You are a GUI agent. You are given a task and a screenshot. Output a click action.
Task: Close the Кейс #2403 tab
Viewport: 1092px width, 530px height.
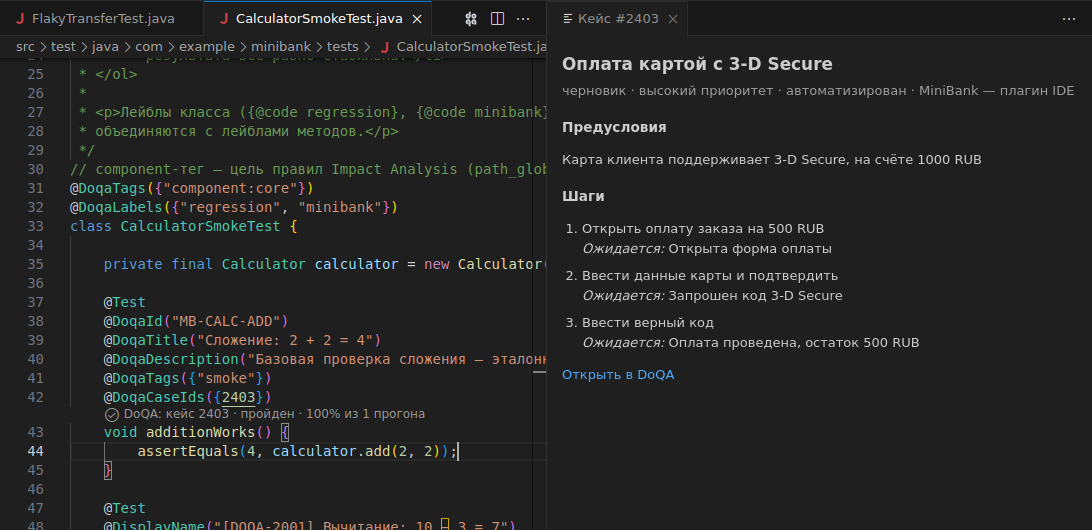click(x=673, y=19)
